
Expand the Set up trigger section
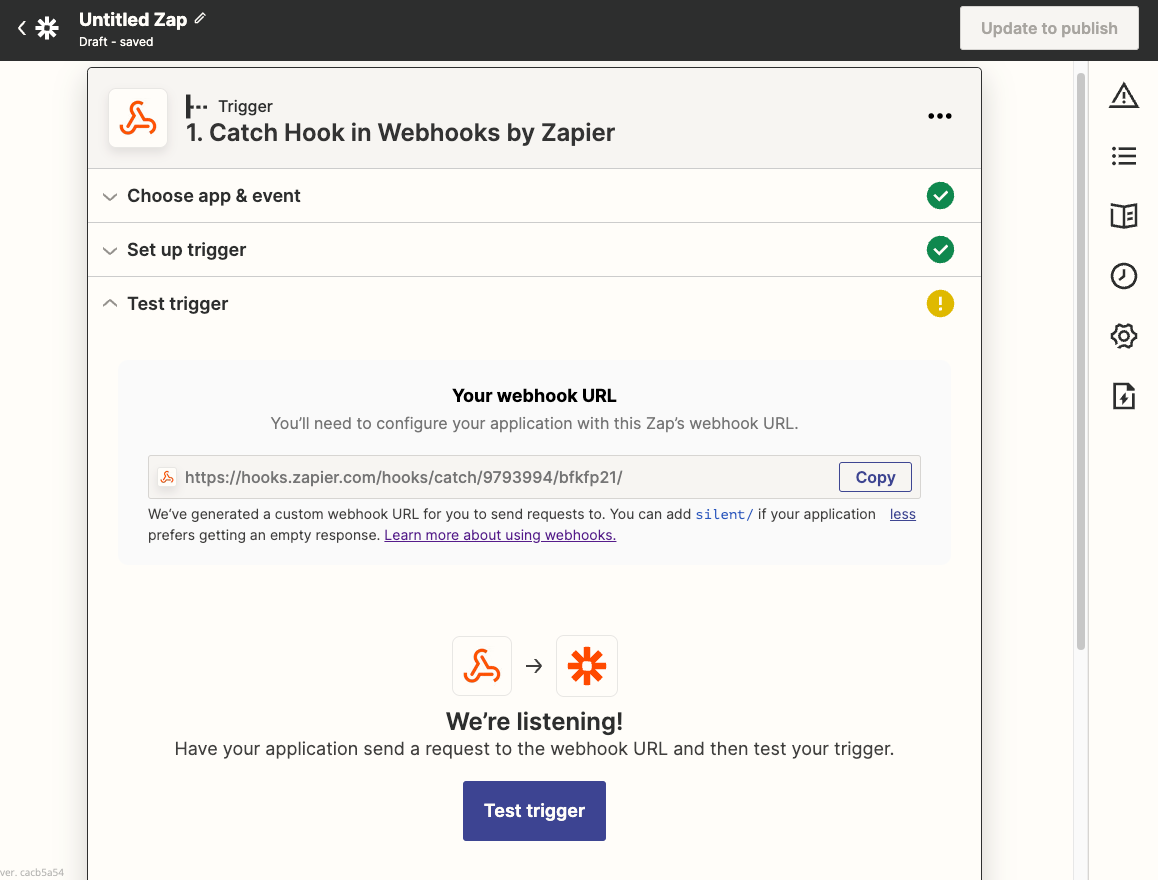[534, 250]
